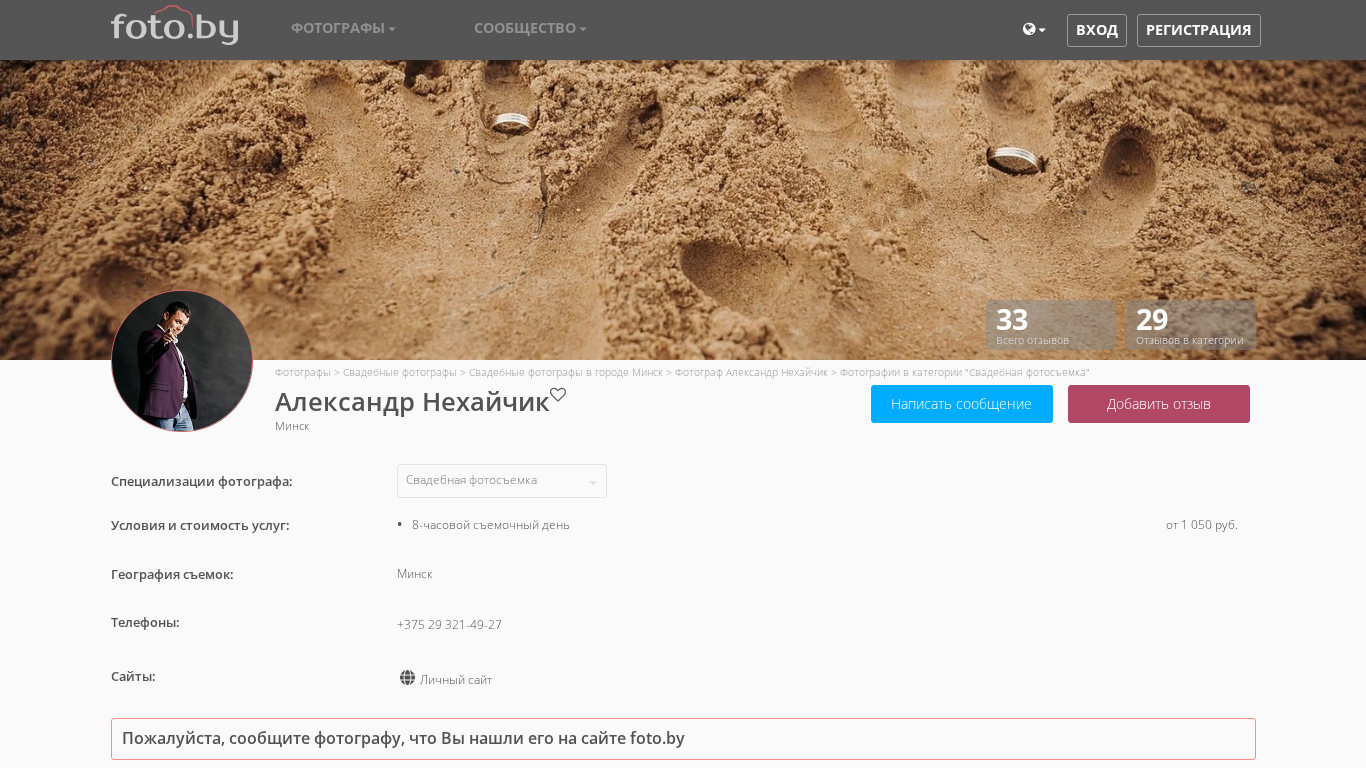Screen dimensions: 1366x768
Task: Click the phone number +375 29 321-49-27
Action: (x=449, y=625)
